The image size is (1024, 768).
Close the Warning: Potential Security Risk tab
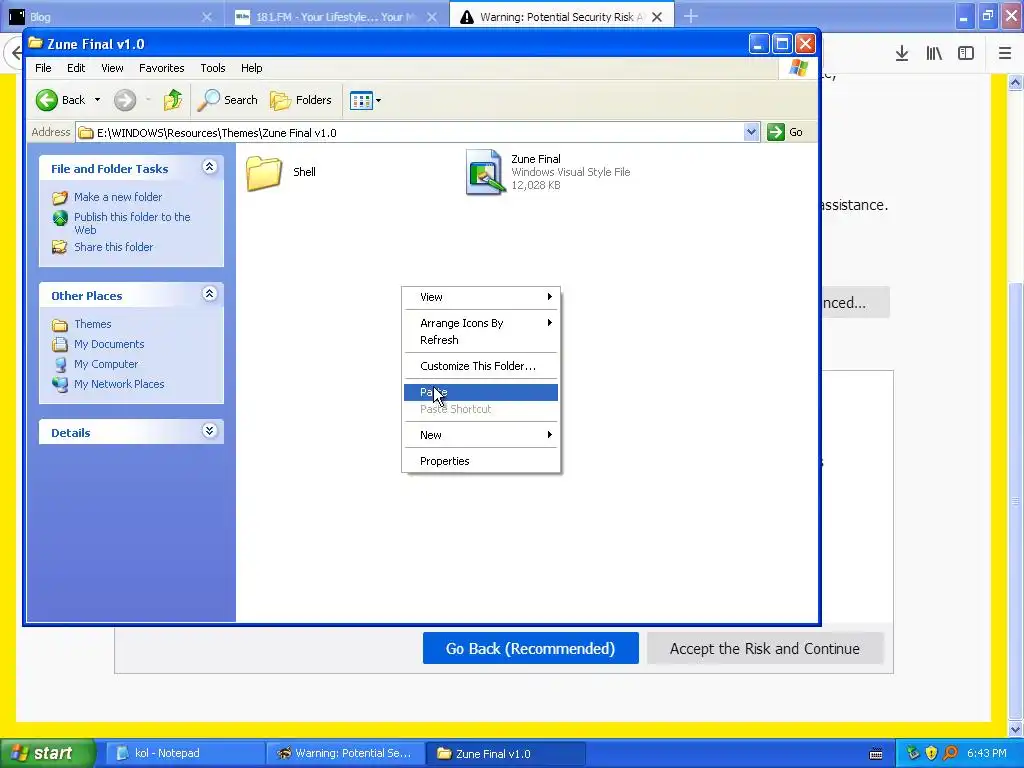click(x=657, y=17)
